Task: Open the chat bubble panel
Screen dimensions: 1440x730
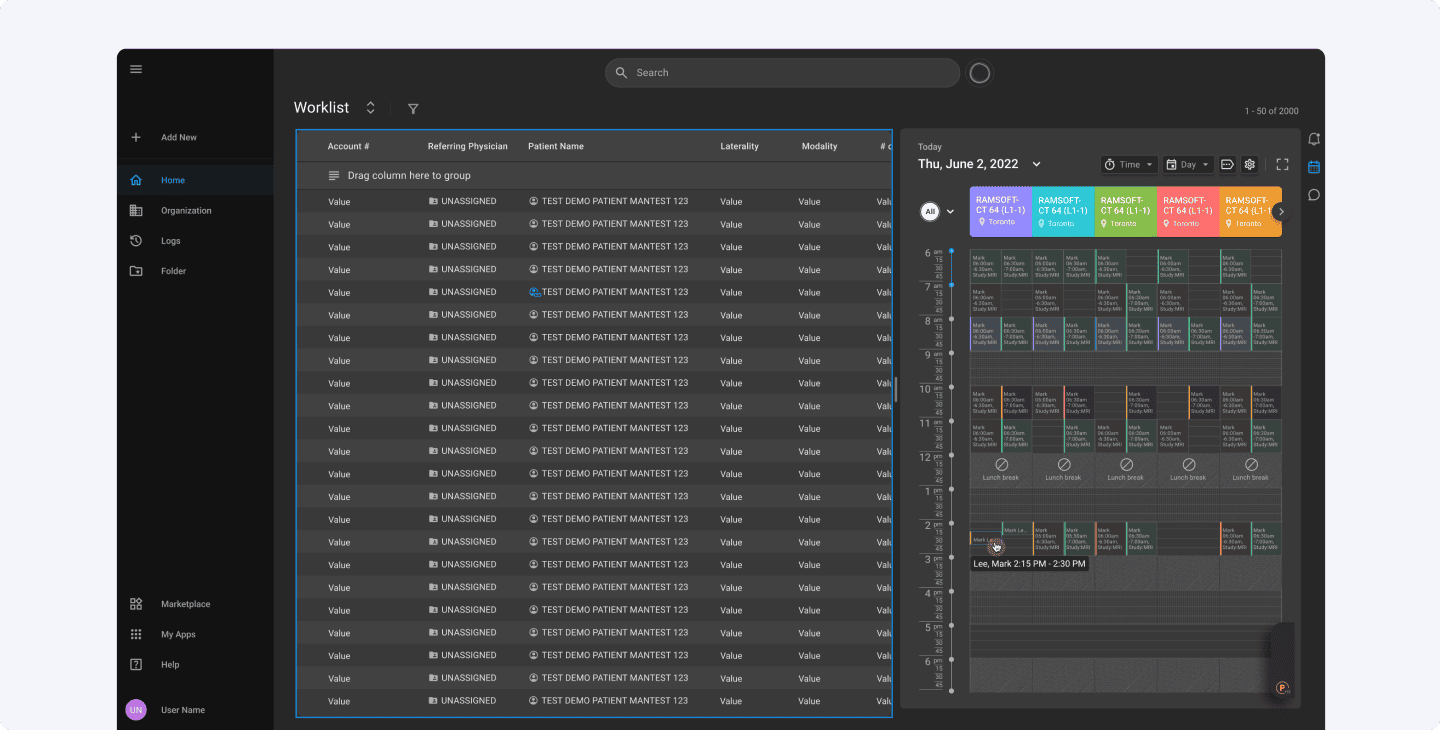Action: tap(1314, 195)
